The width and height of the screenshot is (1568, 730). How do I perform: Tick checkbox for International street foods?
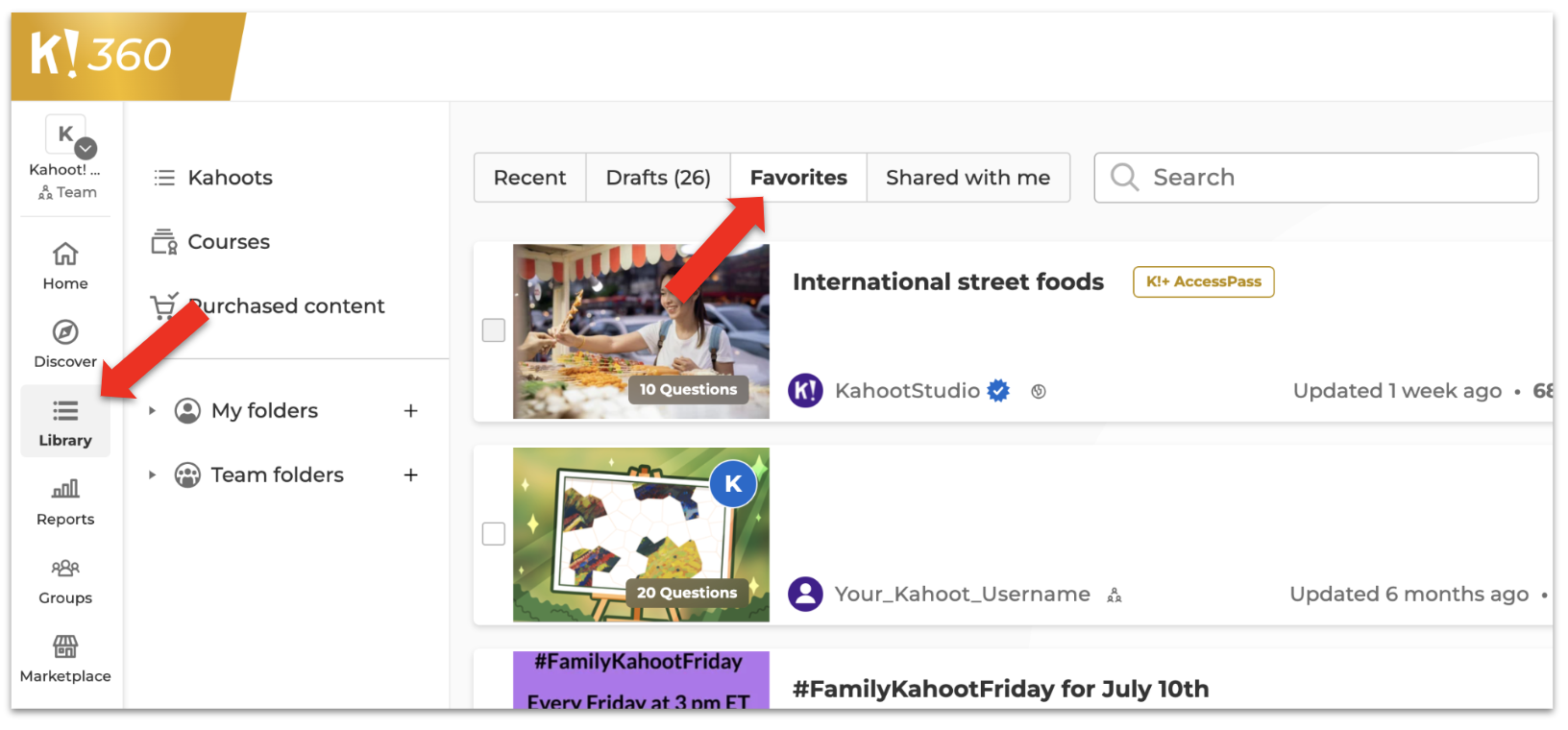494,330
